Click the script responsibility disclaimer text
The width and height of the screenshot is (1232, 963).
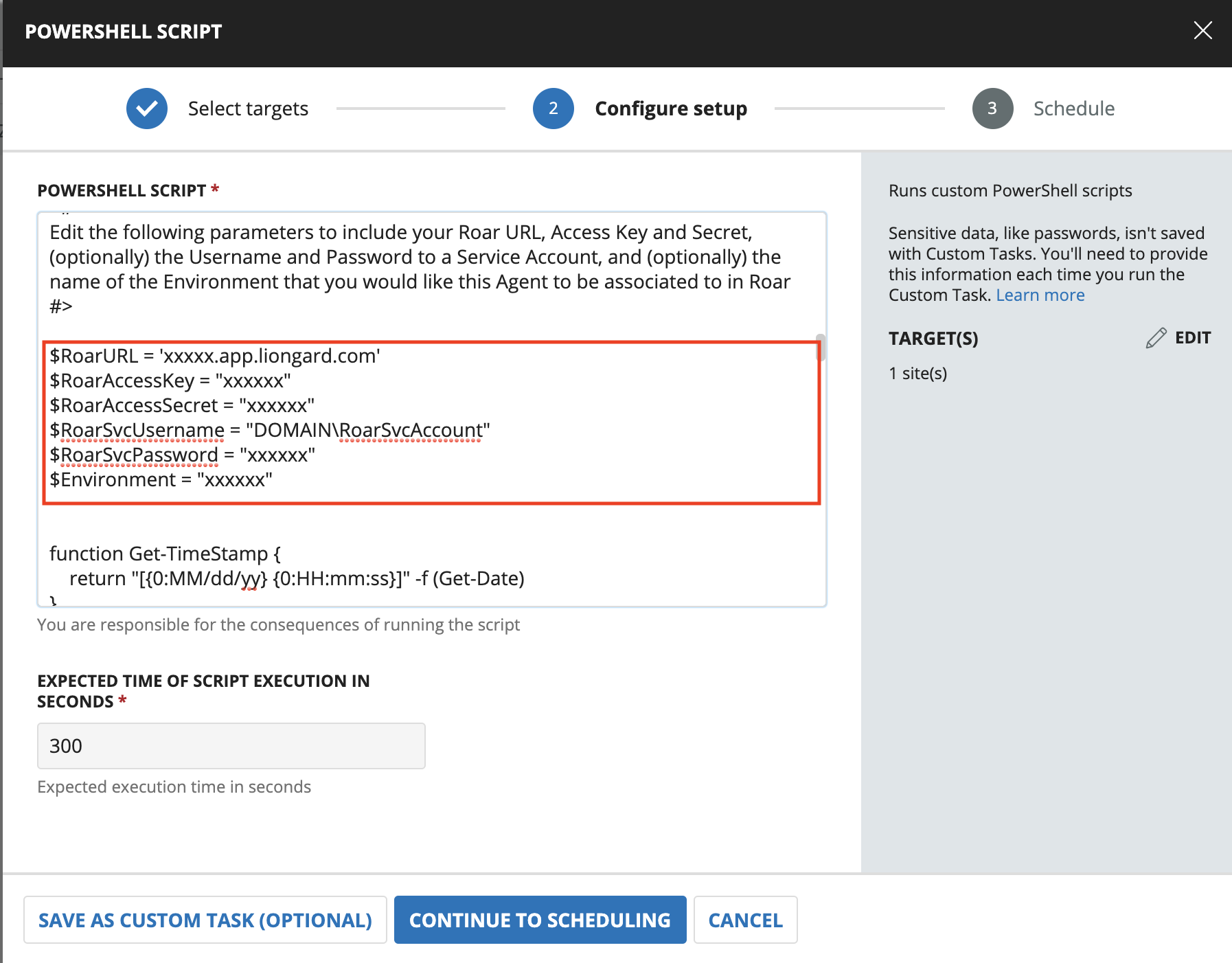[x=278, y=625]
